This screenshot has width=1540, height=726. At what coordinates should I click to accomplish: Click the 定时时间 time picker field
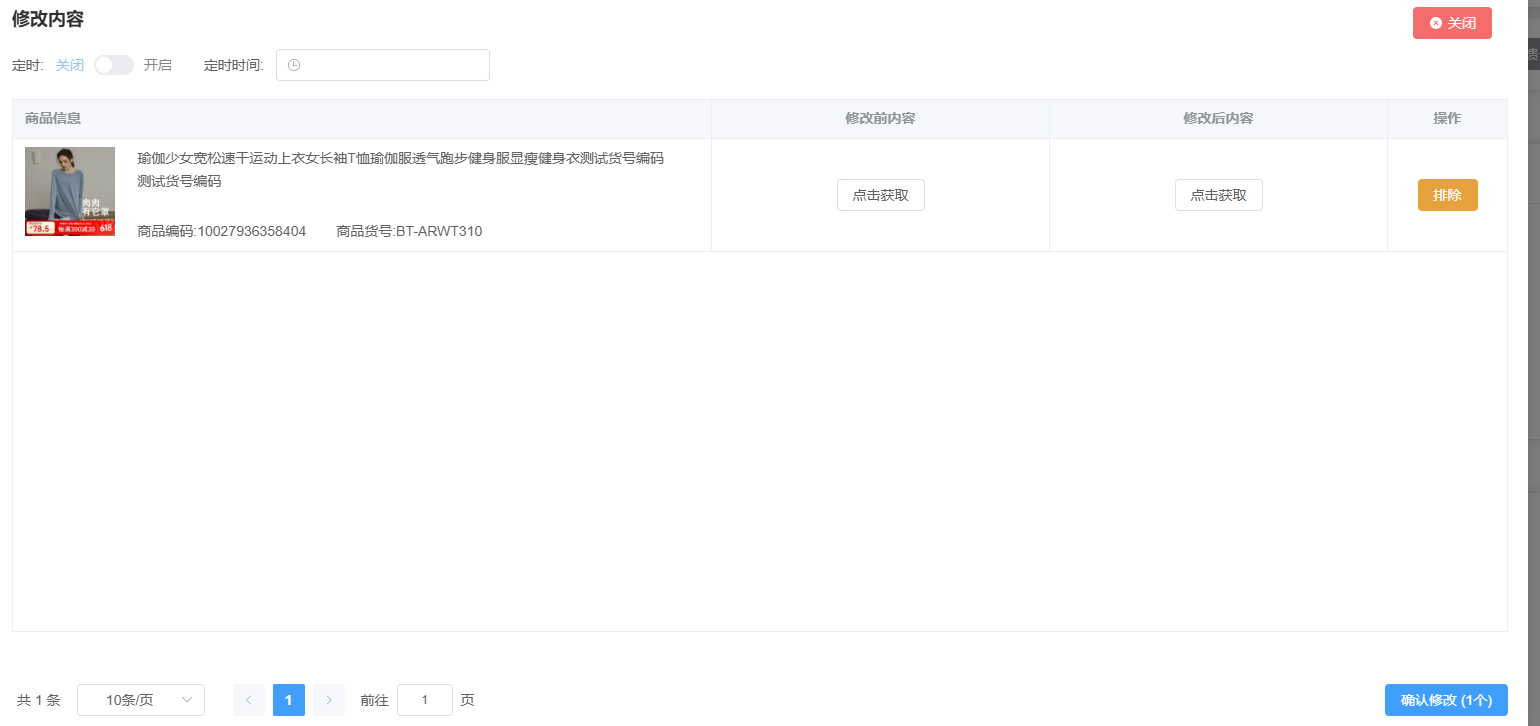pyautogui.click(x=390, y=65)
